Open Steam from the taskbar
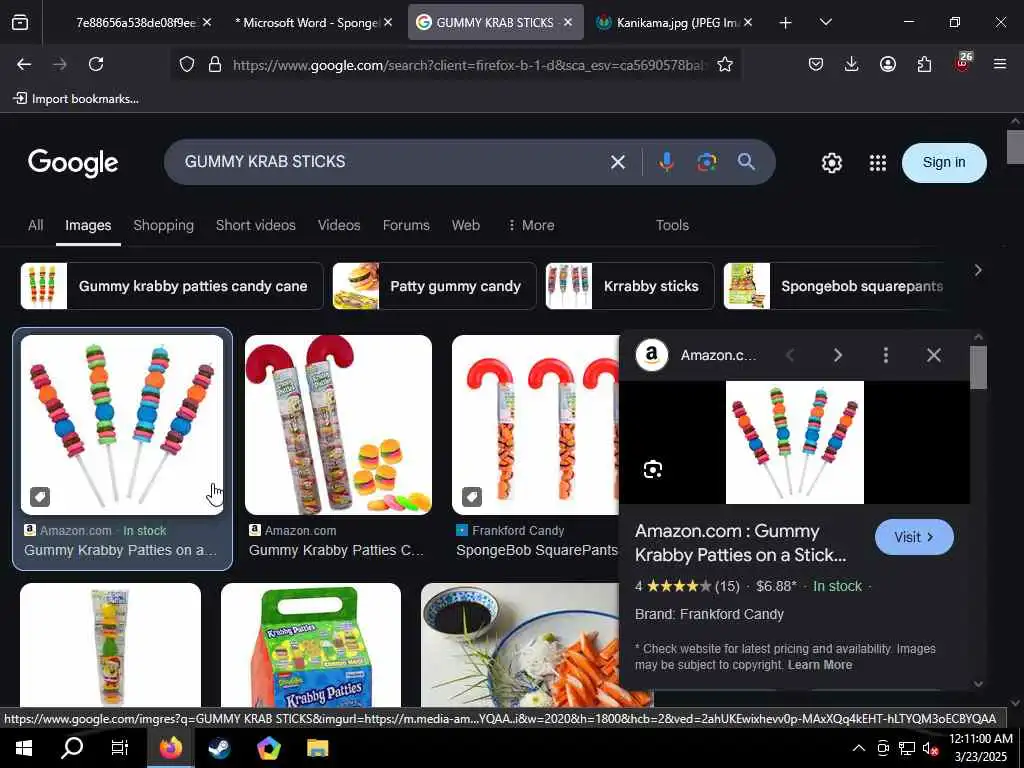Viewport: 1024px width, 768px height. pyautogui.click(x=219, y=748)
